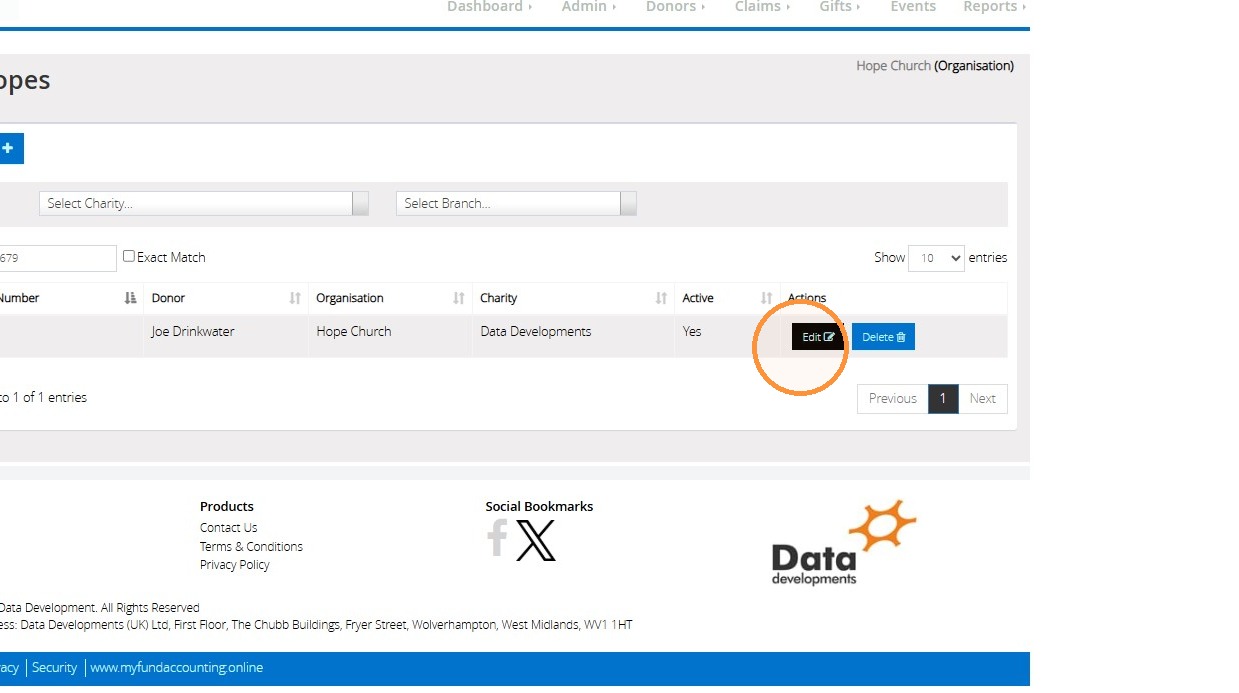Open the Dashboard menu

tap(489, 7)
